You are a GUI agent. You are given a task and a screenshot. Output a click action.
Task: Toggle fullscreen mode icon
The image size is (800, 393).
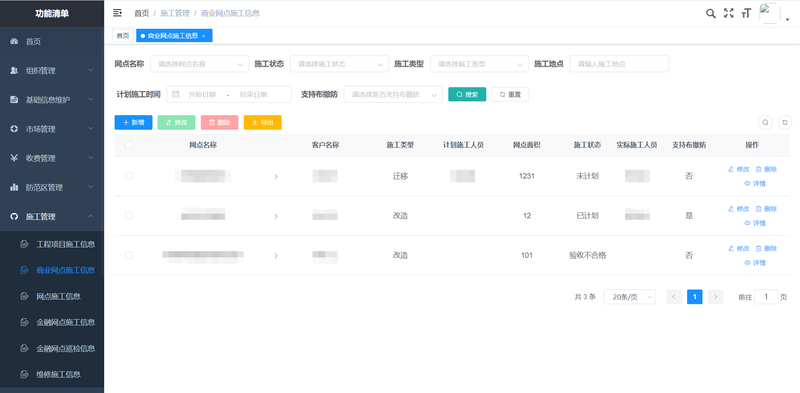(729, 14)
